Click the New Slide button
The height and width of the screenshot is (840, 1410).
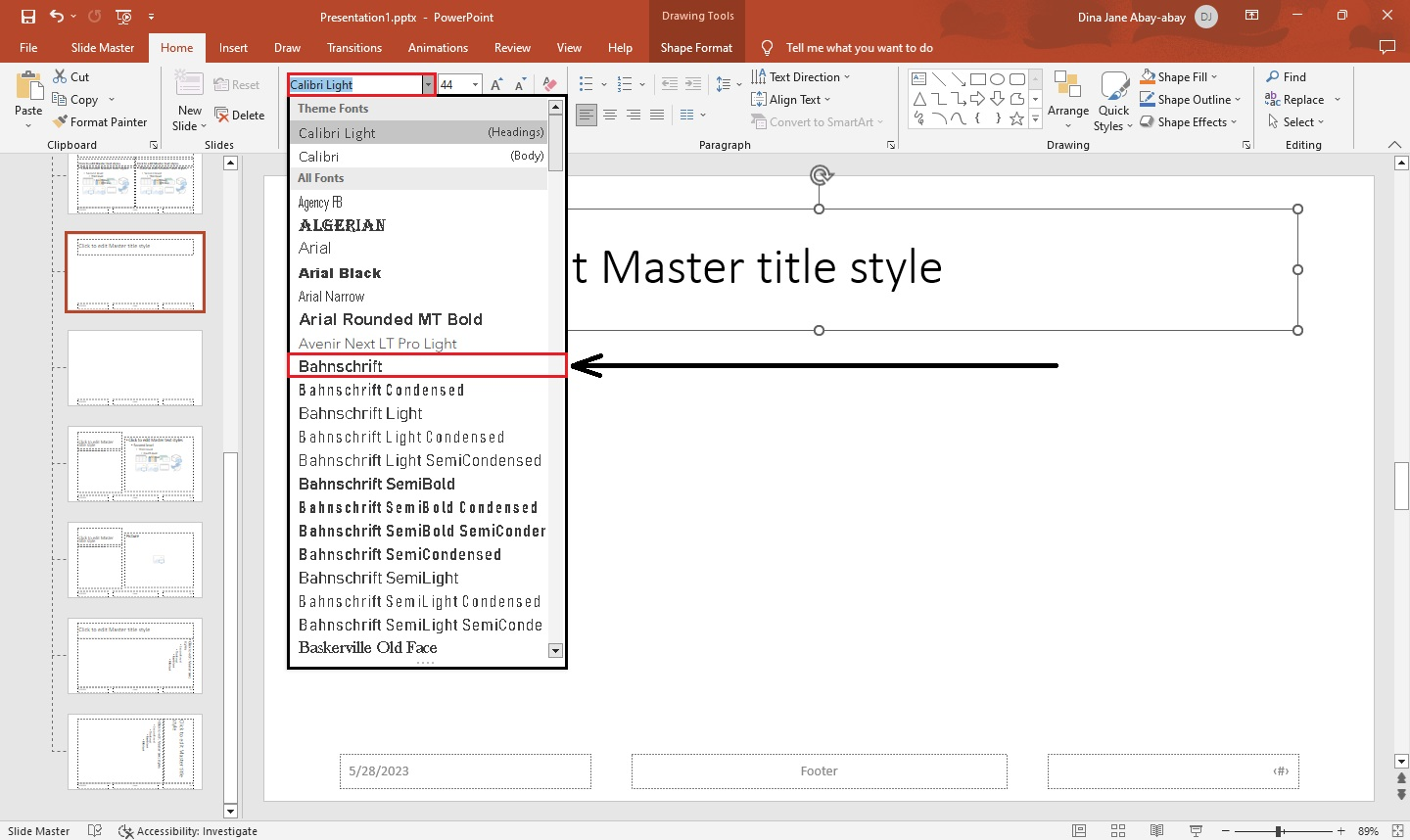(x=187, y=99)
